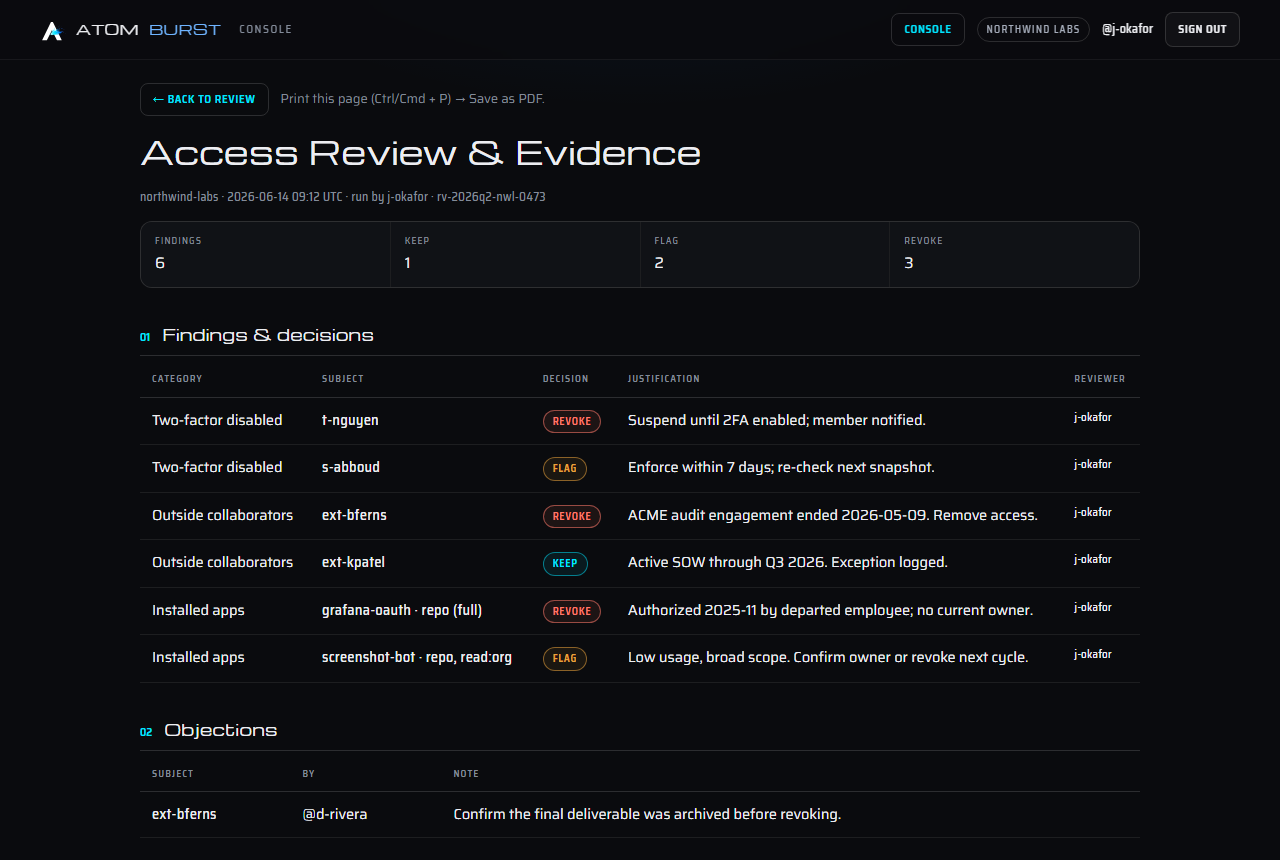Click the justification 'Suspend until 2FA enabled' text
1280x860 pixels.
click(x=777, y=420)
